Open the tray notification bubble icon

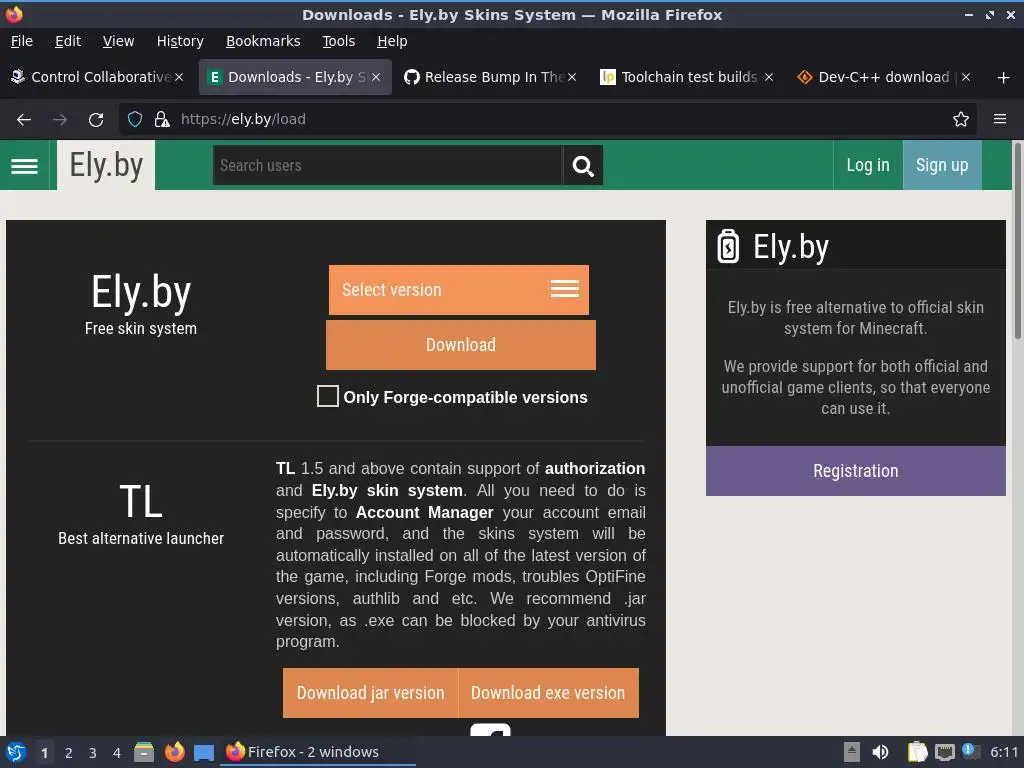(x=970, y=751)
